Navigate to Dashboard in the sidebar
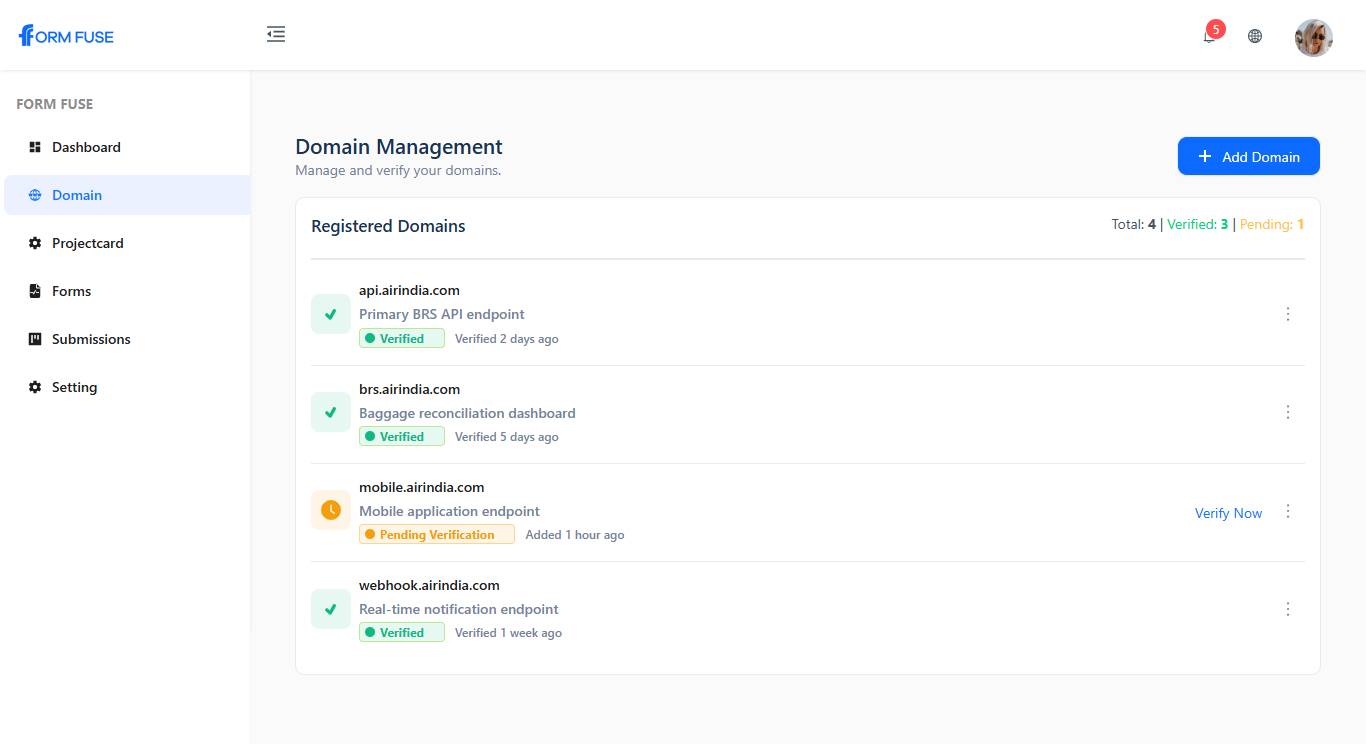 pos(86,146)
